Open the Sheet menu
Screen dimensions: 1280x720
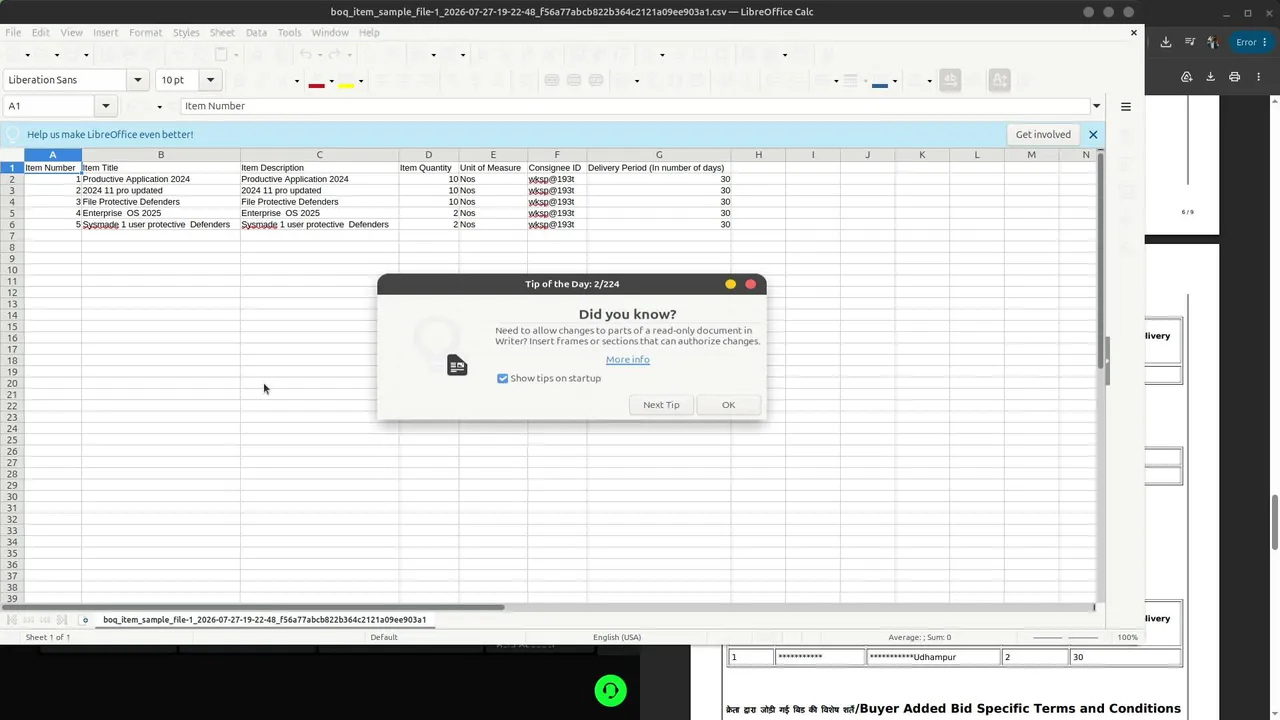point(222,33)
